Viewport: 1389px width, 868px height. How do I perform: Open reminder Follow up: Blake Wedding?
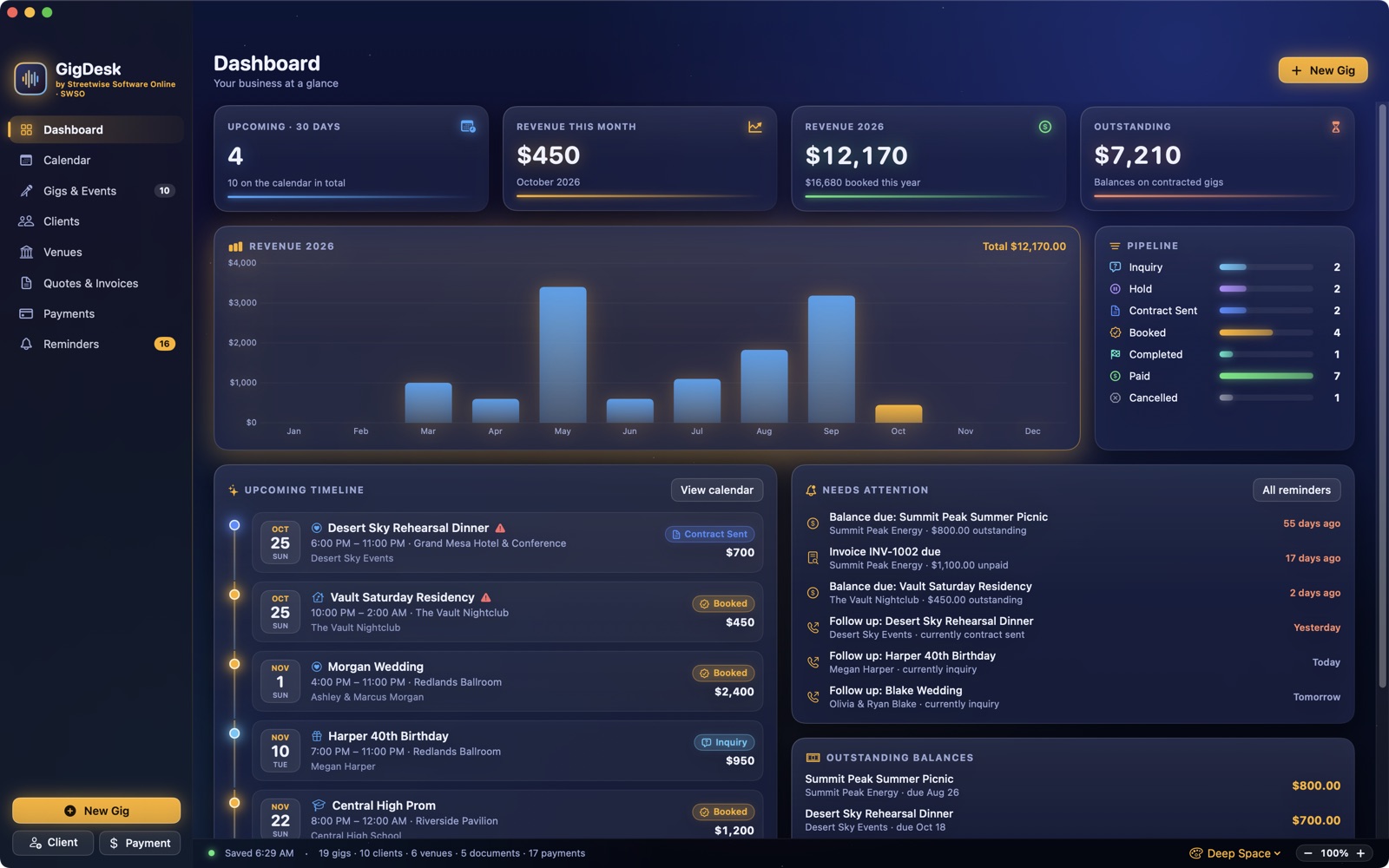(x=1073, y=697)
